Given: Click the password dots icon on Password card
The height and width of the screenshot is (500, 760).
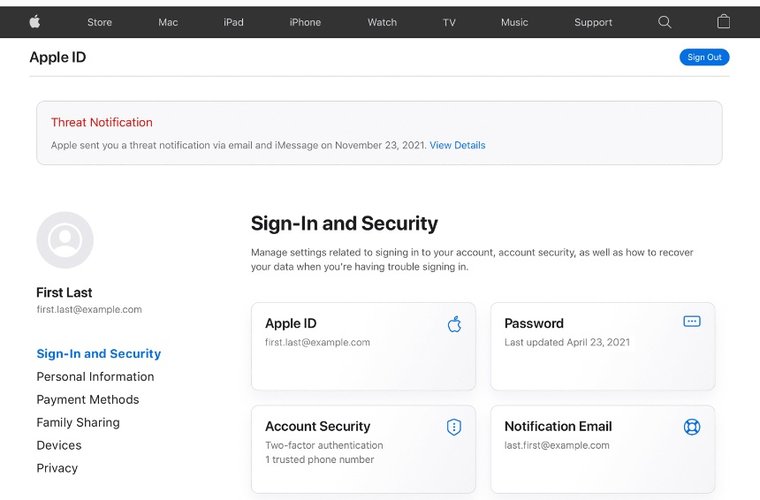Looking at the screenshot, I should [692, 321].
